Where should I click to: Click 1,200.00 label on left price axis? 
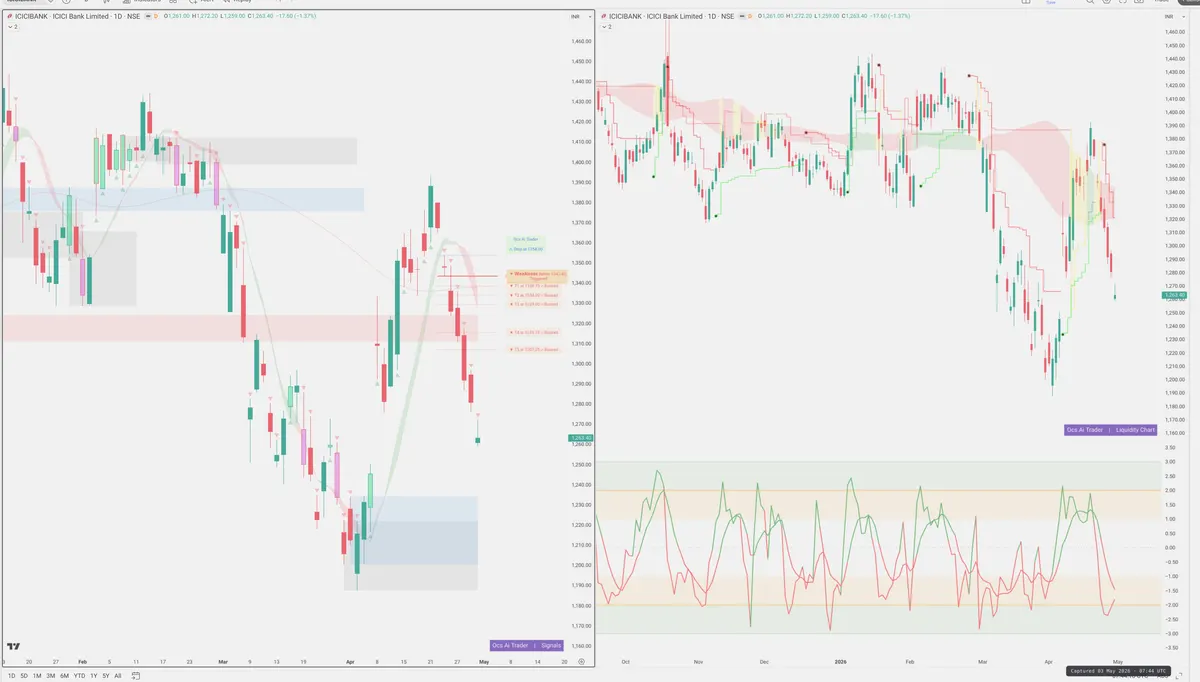(581, 565)
